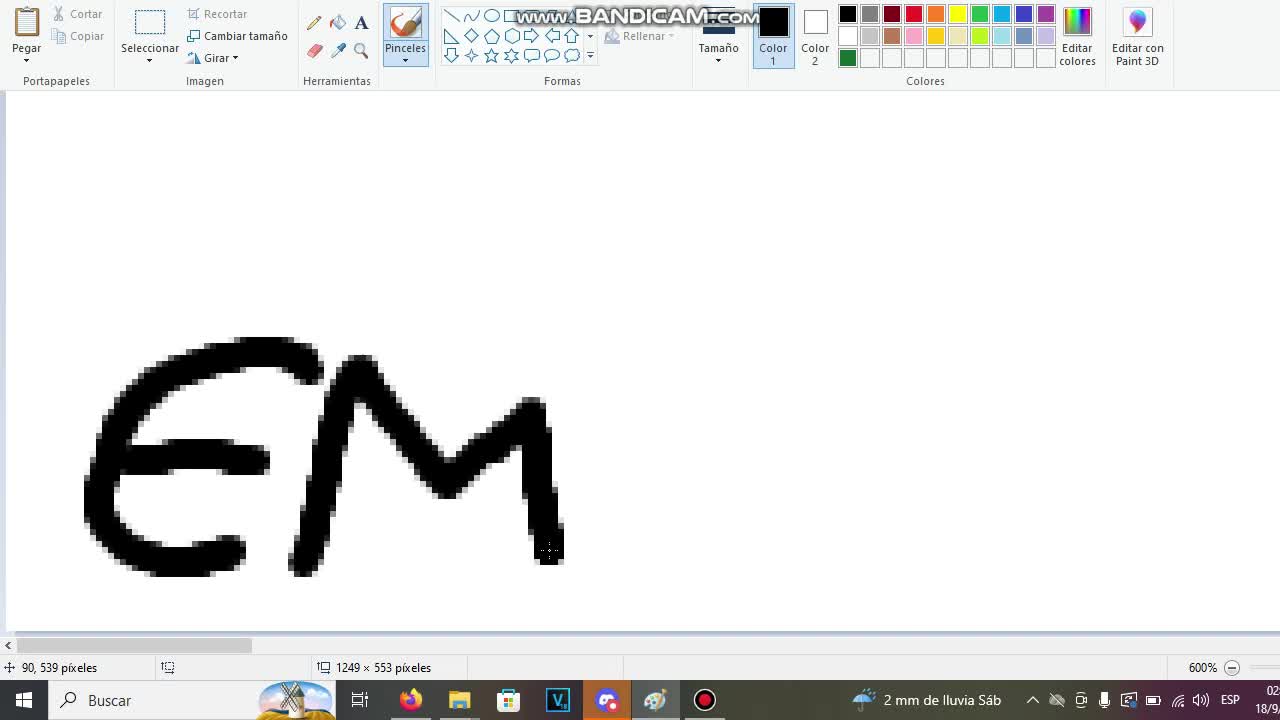
Task: Select the Magnifier tool
Action: click(x=361, y=50)
